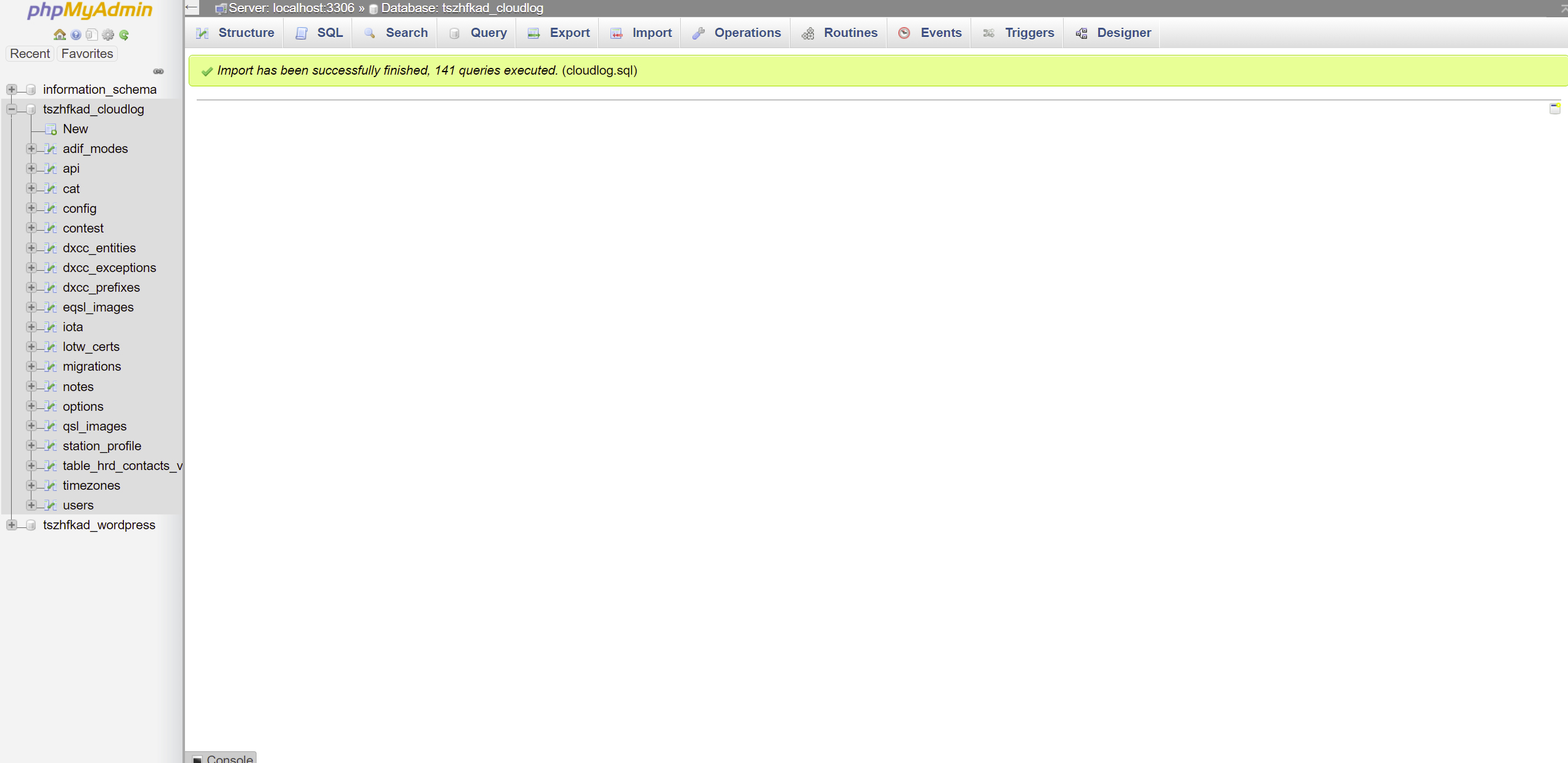Image resolution: width=1568 pixels, height=763 pixels.
Task: Click the table icon beside timezones
Action: coord(51,485)
